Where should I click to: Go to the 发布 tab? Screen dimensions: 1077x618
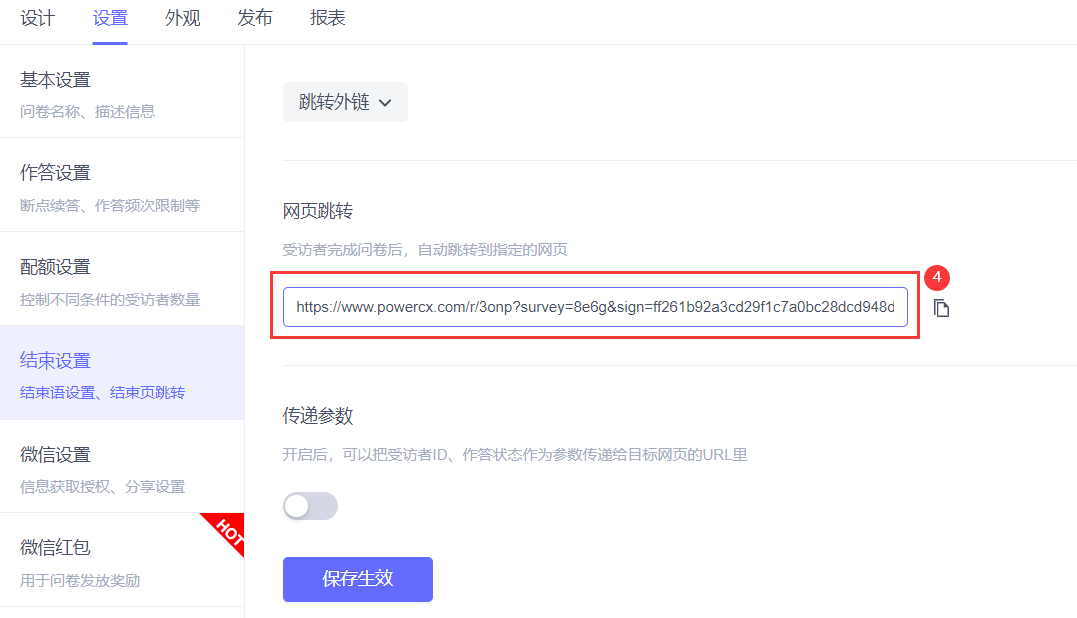pos(255,19)
